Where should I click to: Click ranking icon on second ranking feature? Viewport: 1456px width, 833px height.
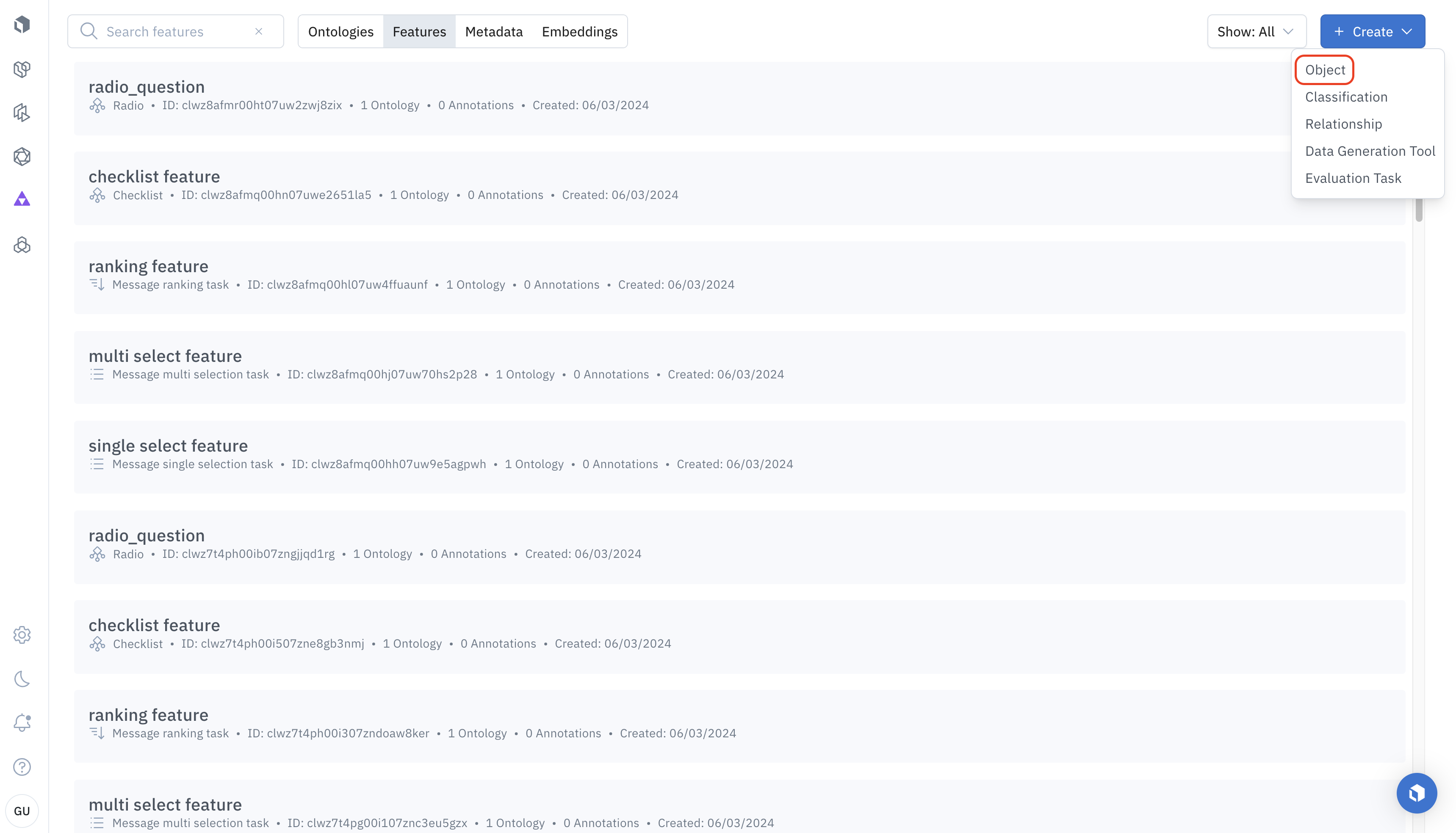97,733
